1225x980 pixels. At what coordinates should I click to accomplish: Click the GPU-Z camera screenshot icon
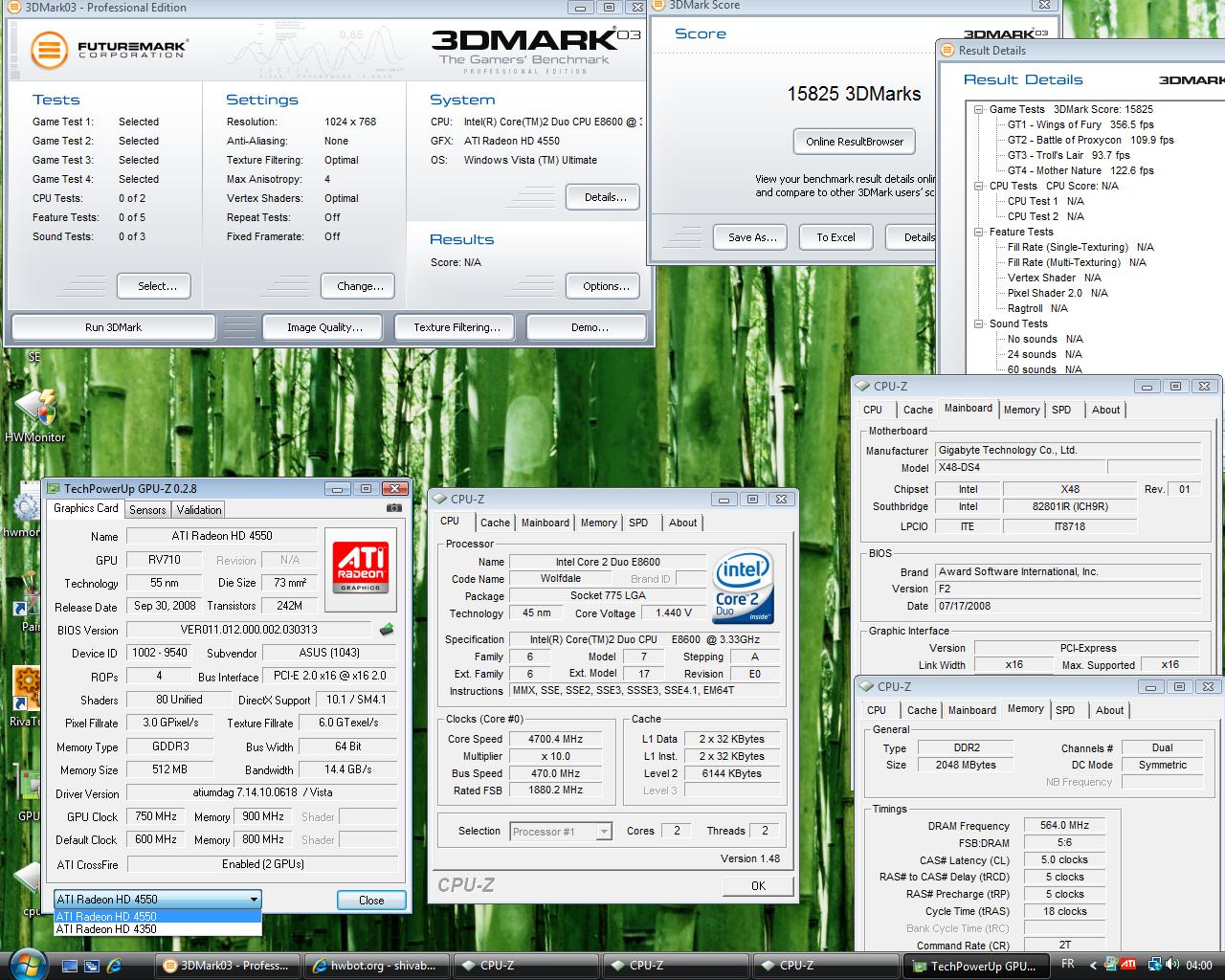click(x=393, y=508)
